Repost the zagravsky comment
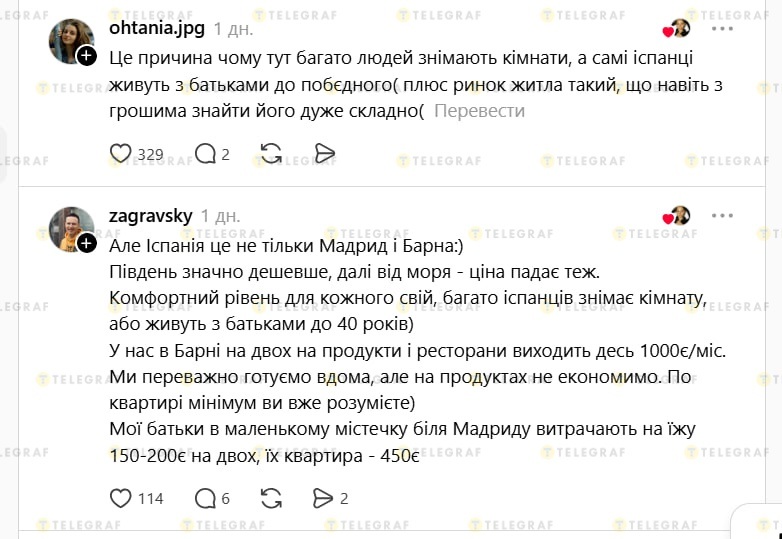782x539 pixels. [270, 498]
